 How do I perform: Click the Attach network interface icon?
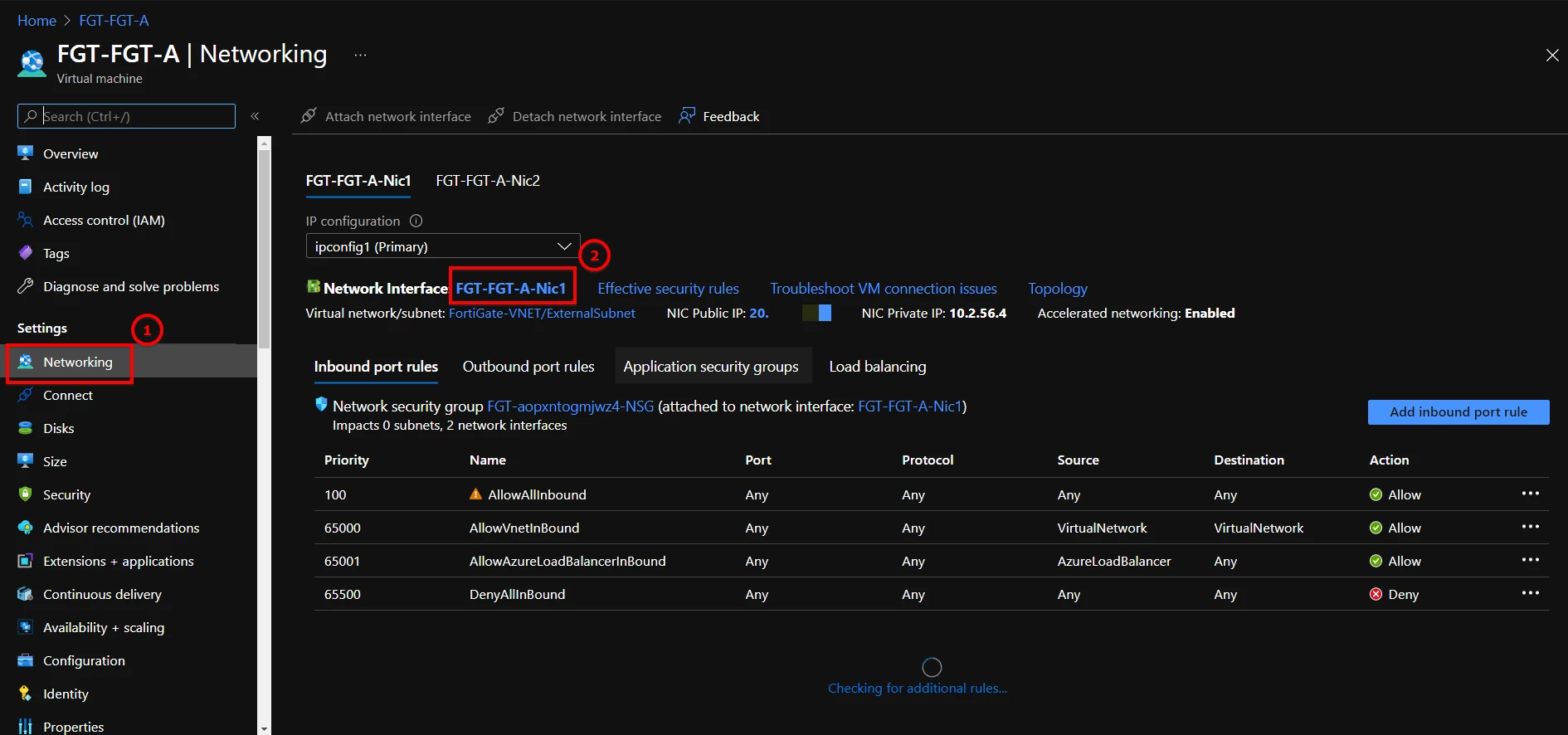click(309, 115)
